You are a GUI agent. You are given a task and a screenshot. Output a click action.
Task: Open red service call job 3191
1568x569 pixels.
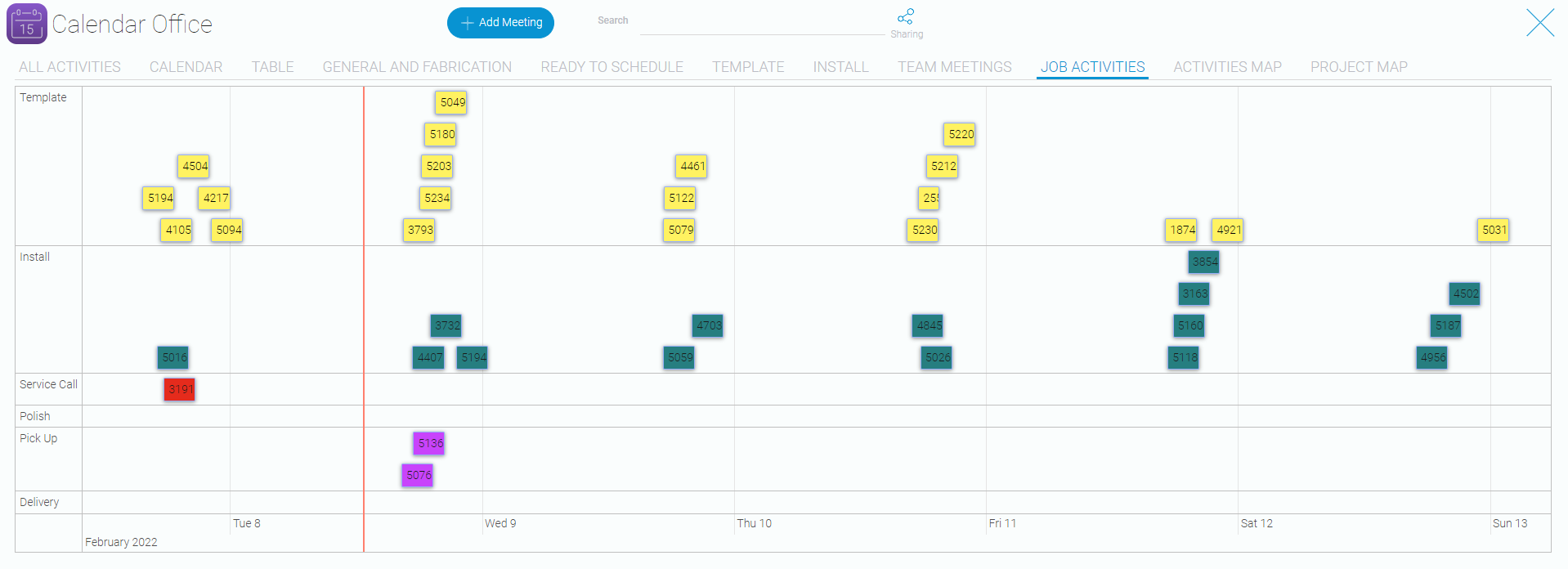point(180,389)
